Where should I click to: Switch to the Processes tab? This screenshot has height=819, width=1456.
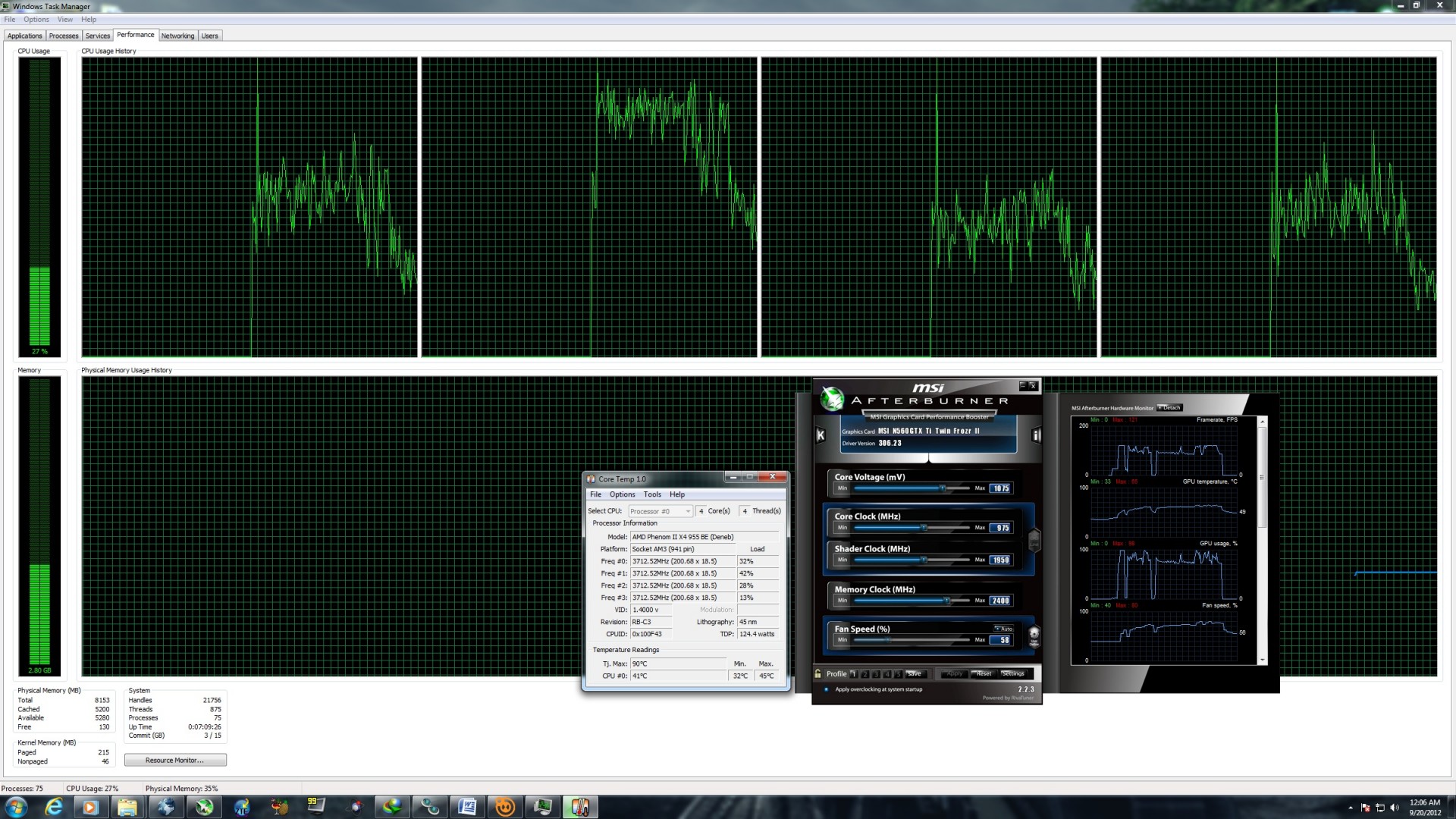[x=64, y=36]
